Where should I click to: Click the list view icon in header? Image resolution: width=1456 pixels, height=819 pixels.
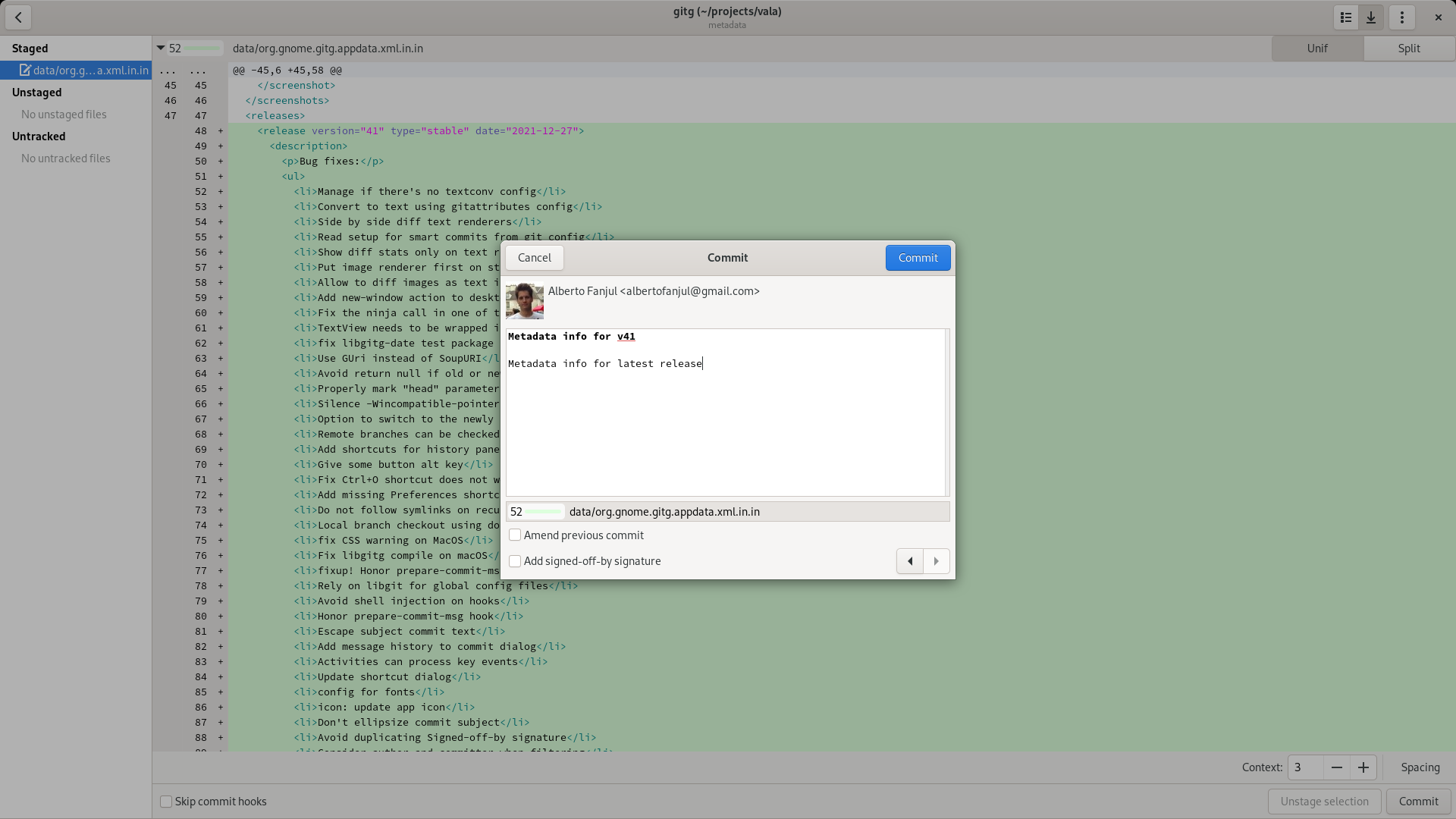[1346, 17]
